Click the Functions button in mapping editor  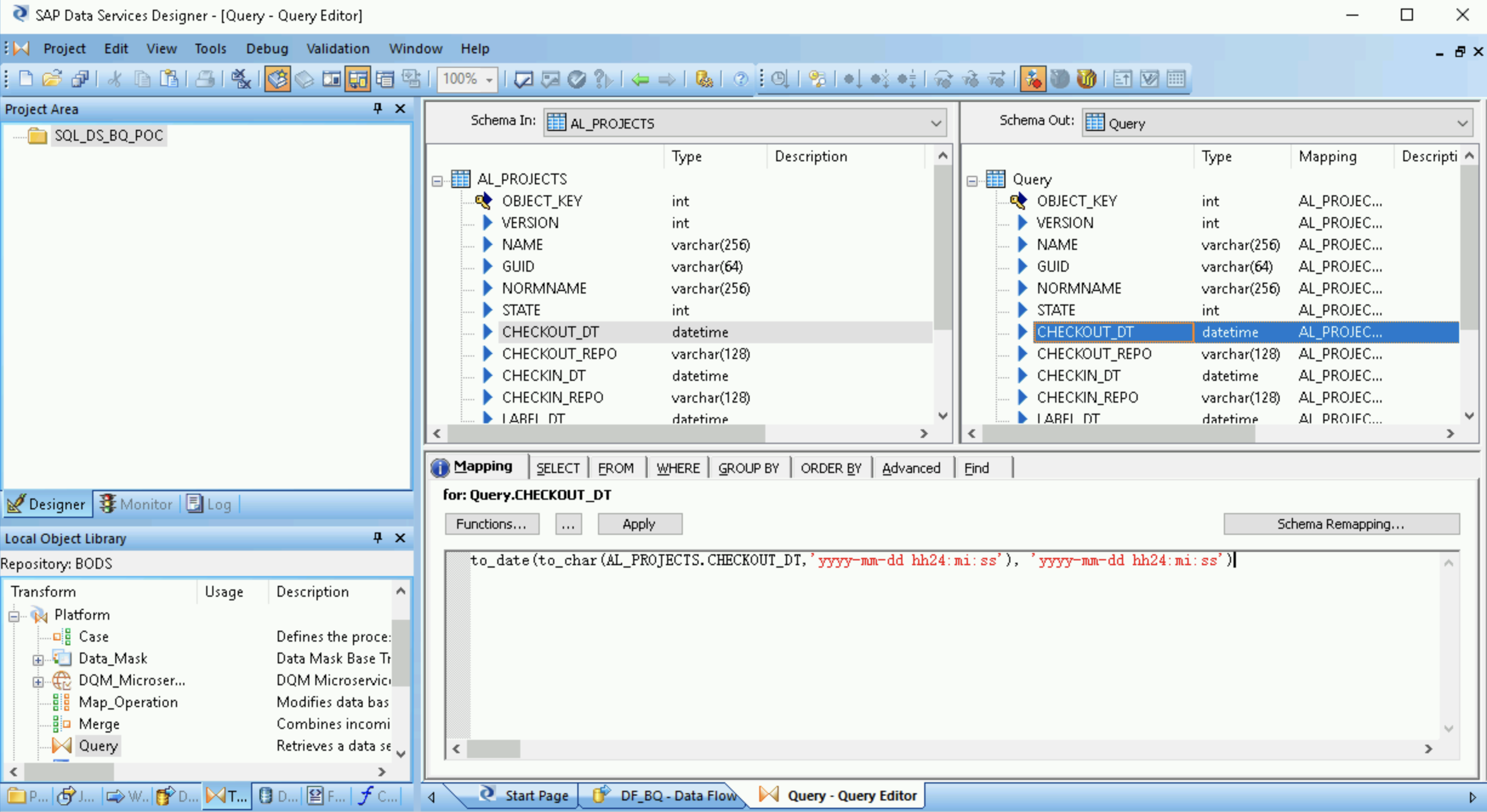[491, 524]
